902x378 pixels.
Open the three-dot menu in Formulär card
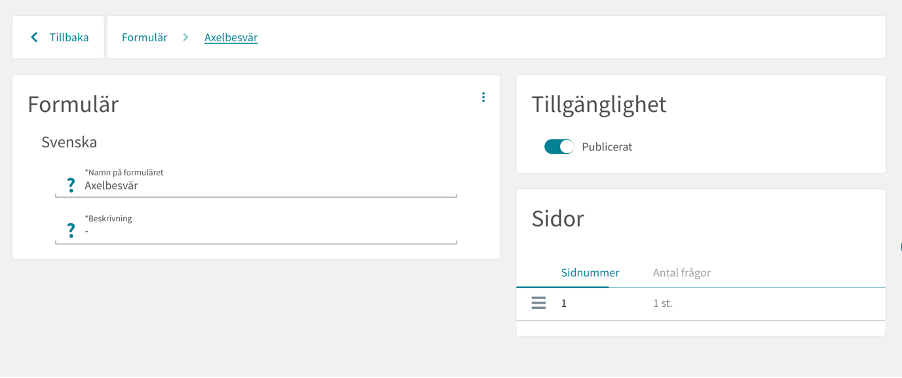click(x=483, y=97)
